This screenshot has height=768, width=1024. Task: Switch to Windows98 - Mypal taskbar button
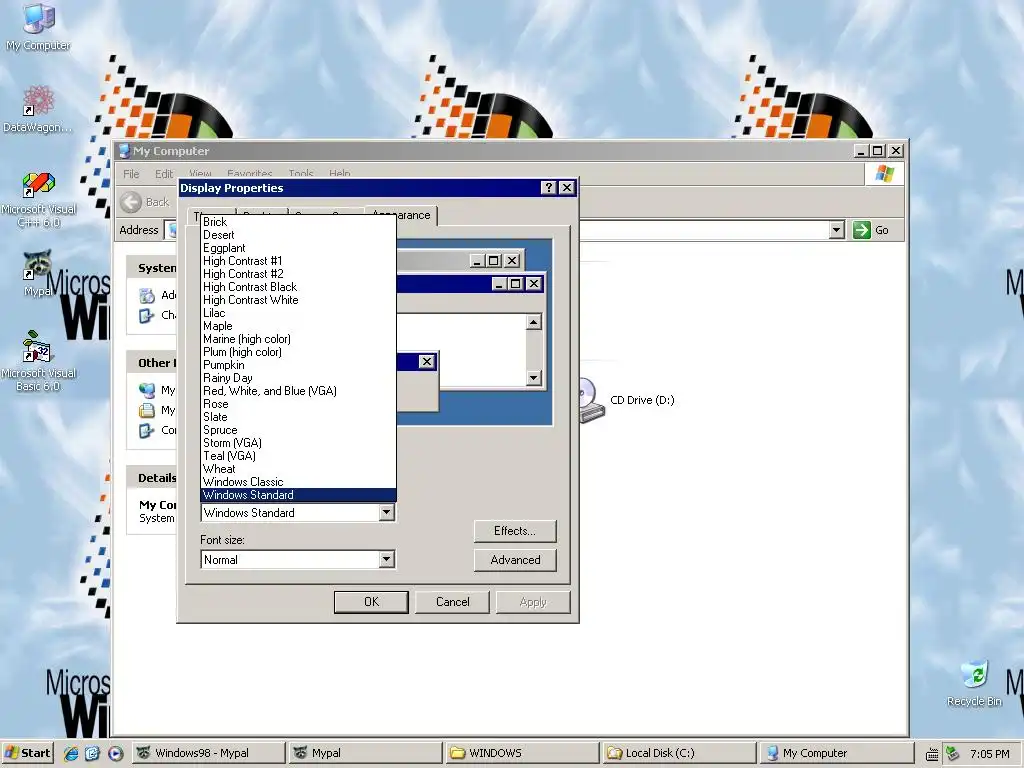[x=209, y=753]
